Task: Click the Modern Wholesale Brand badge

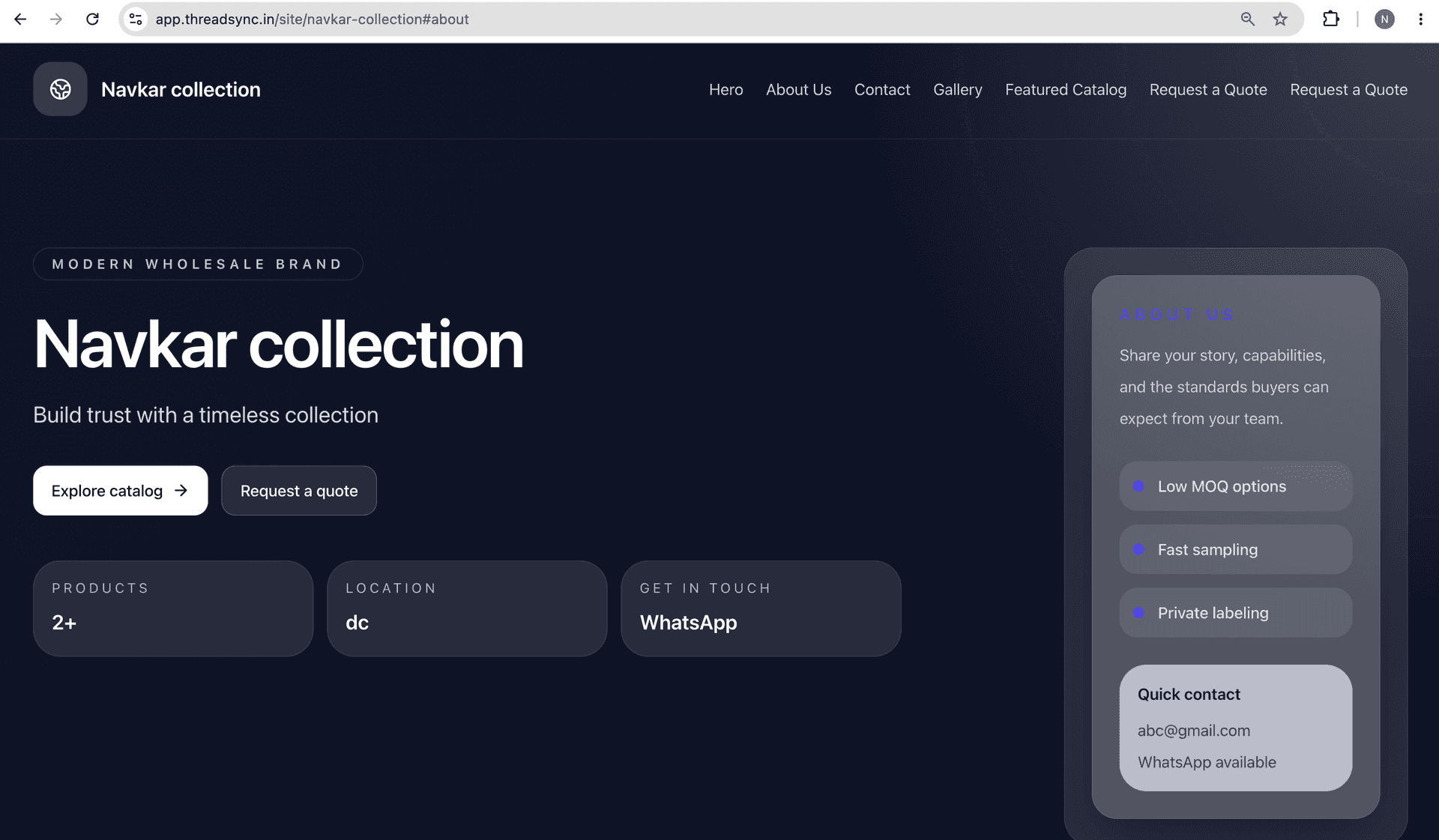Action: tap(198, 264)
